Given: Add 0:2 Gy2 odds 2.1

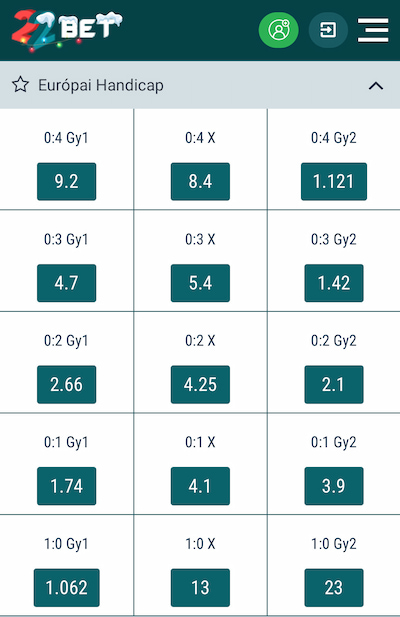Looking at the screenshot, I should 334,384.
